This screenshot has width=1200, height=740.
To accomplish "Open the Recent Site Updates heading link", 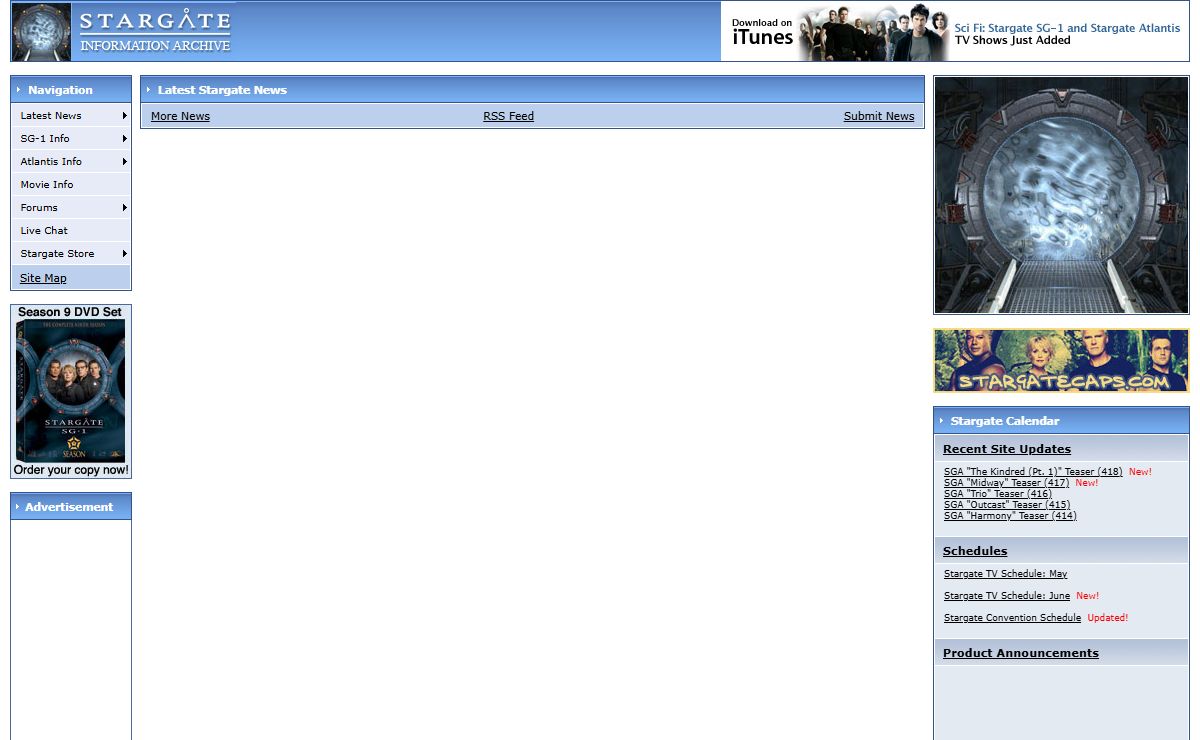I will tap(1007, 449).
